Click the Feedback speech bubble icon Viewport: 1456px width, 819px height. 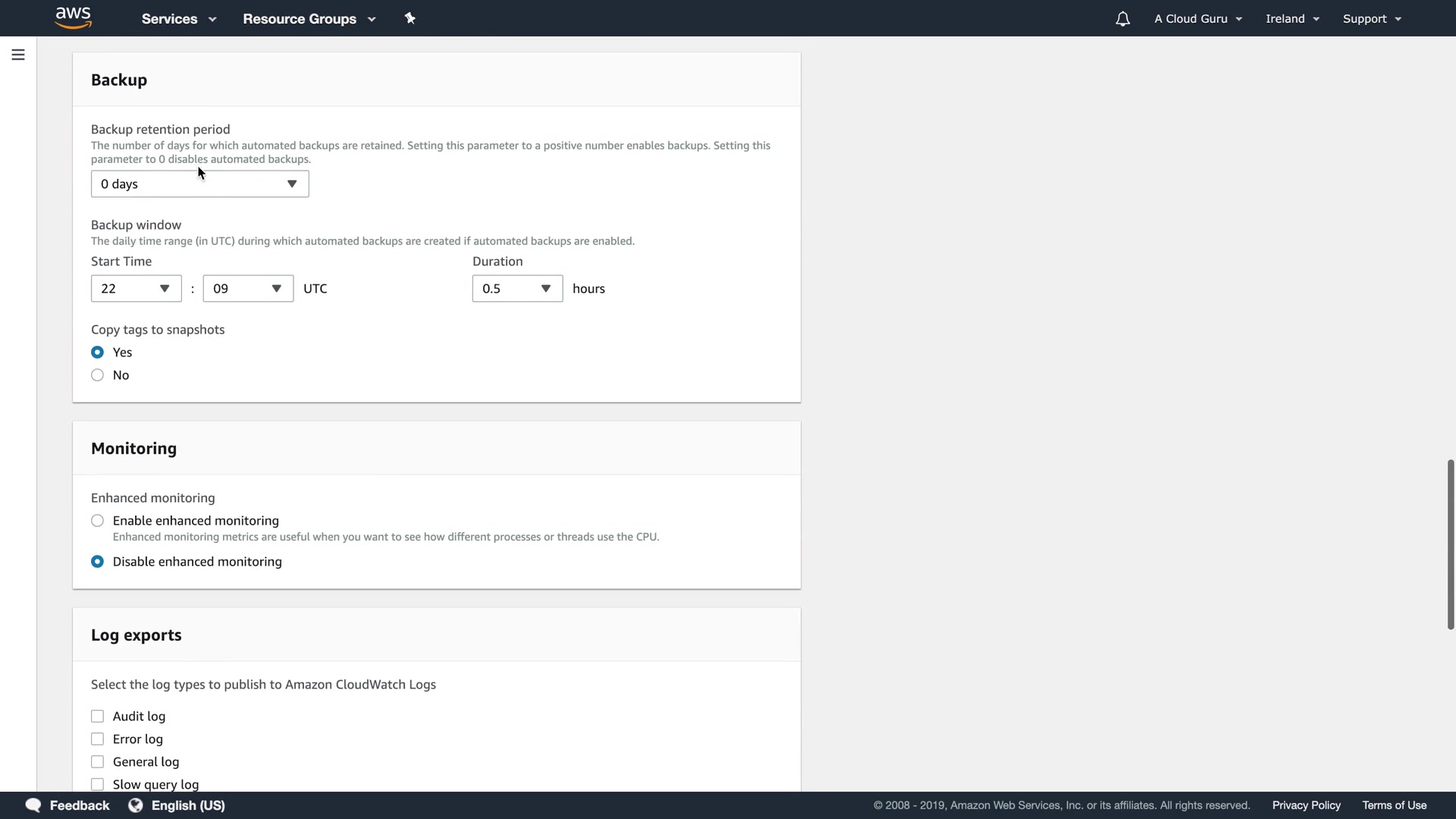[33, 805]
